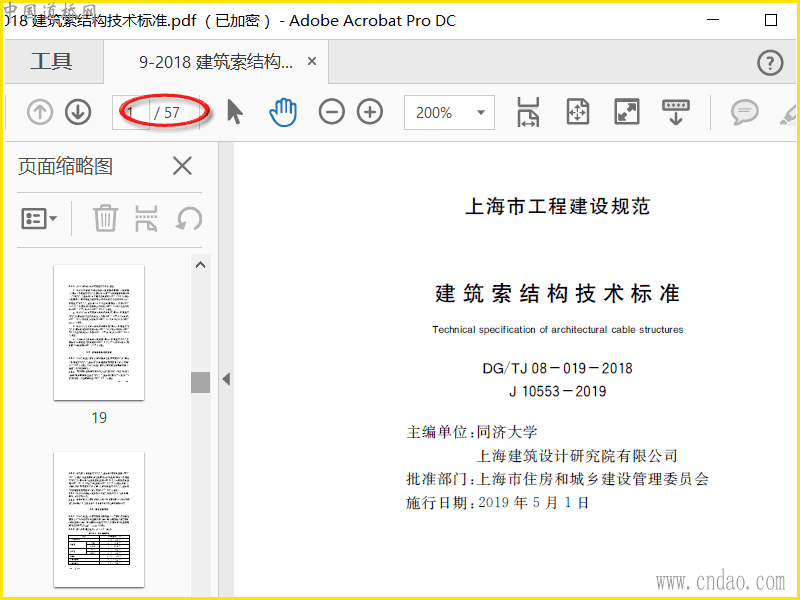Open the 200% zoom level dropdown
Image resolution: width=800 pixels, height=600 pixels.
tap(449, 112)
